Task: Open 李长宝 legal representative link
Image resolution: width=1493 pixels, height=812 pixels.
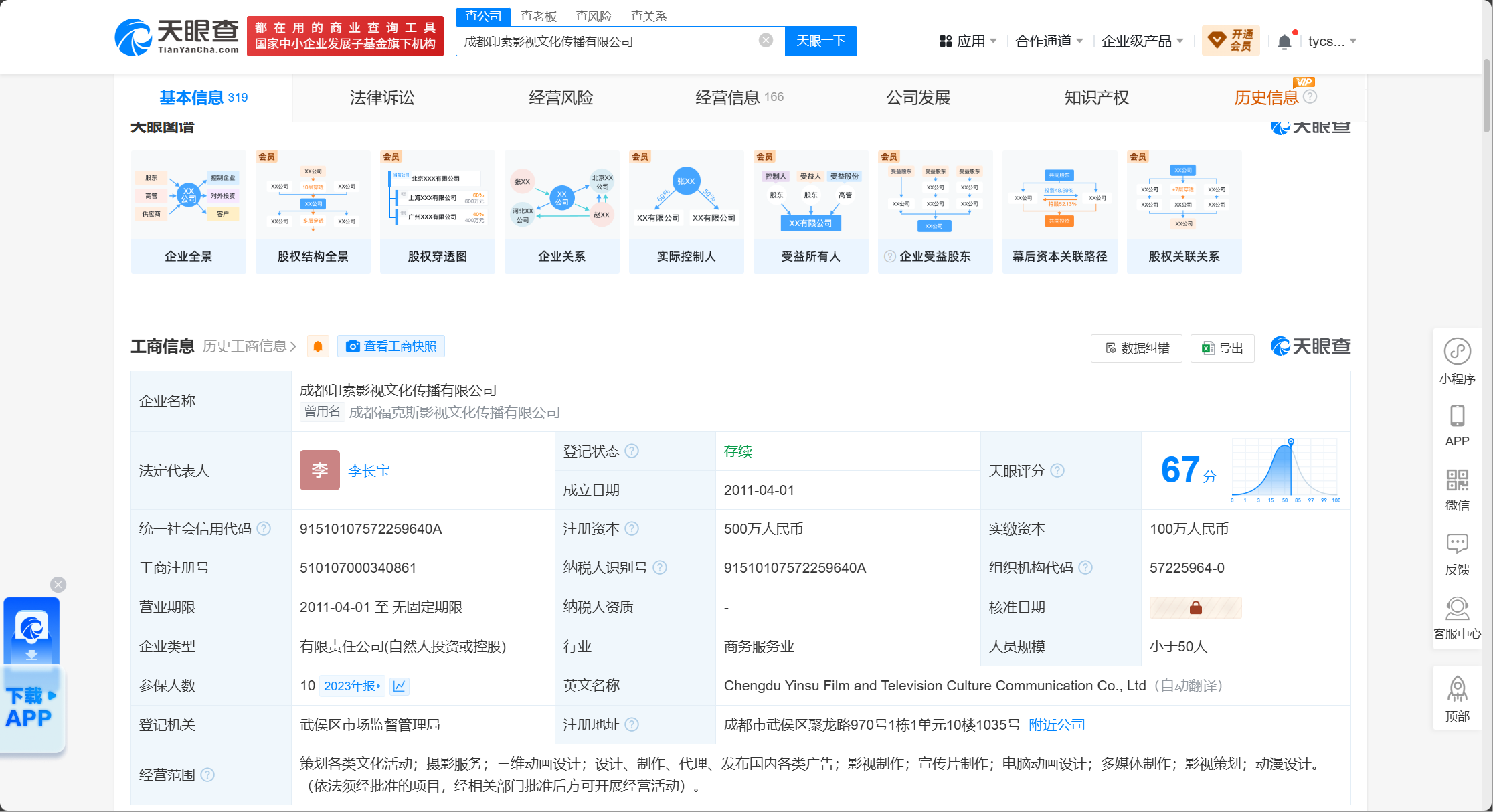Action: (369, 470)
